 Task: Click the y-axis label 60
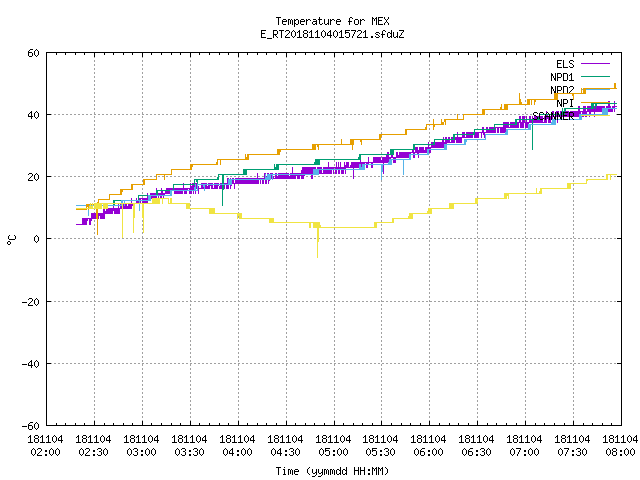(x=33, y=53)
